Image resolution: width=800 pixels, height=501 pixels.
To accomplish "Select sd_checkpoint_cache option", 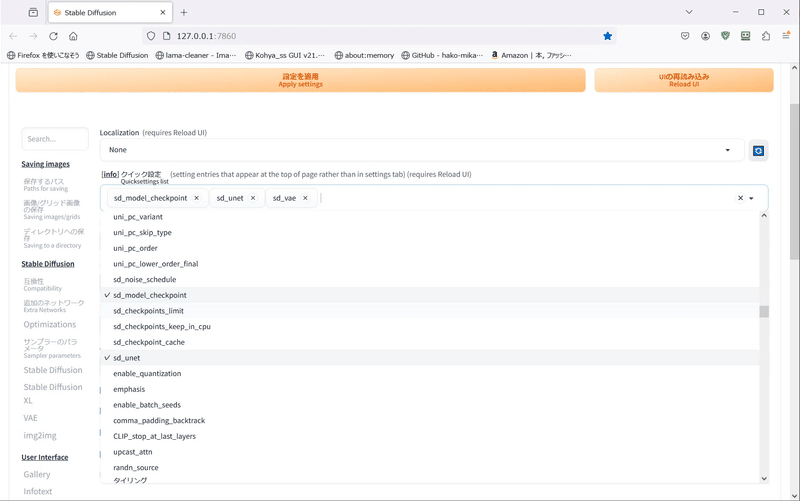I will 430,342.
